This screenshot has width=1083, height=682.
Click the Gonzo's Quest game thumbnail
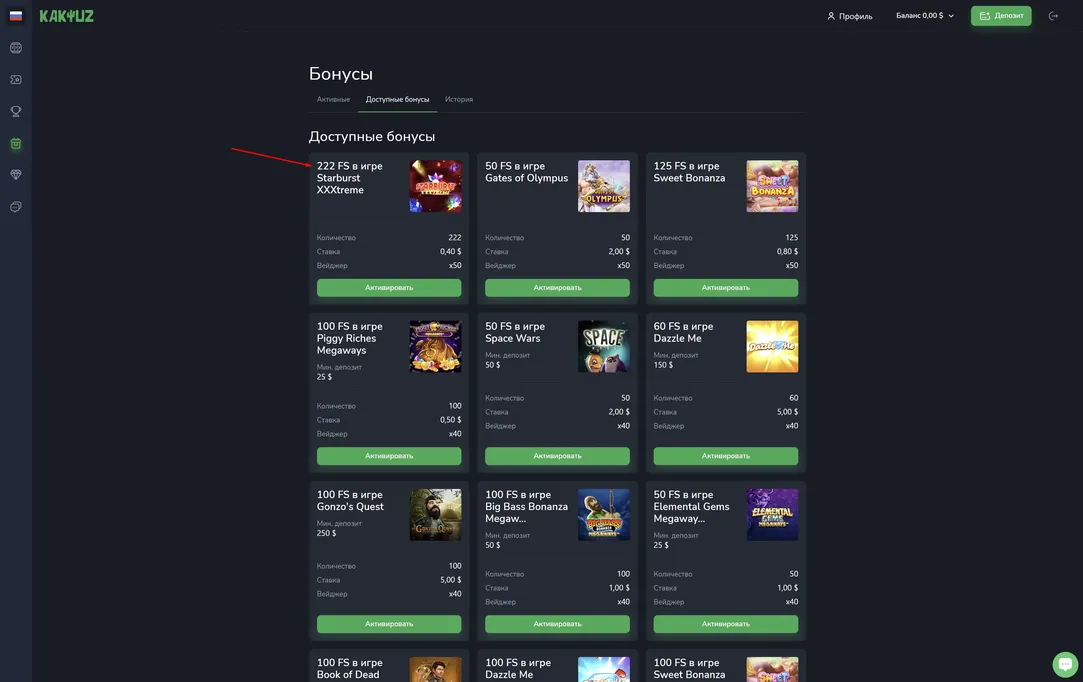click(x=435, y=515)
